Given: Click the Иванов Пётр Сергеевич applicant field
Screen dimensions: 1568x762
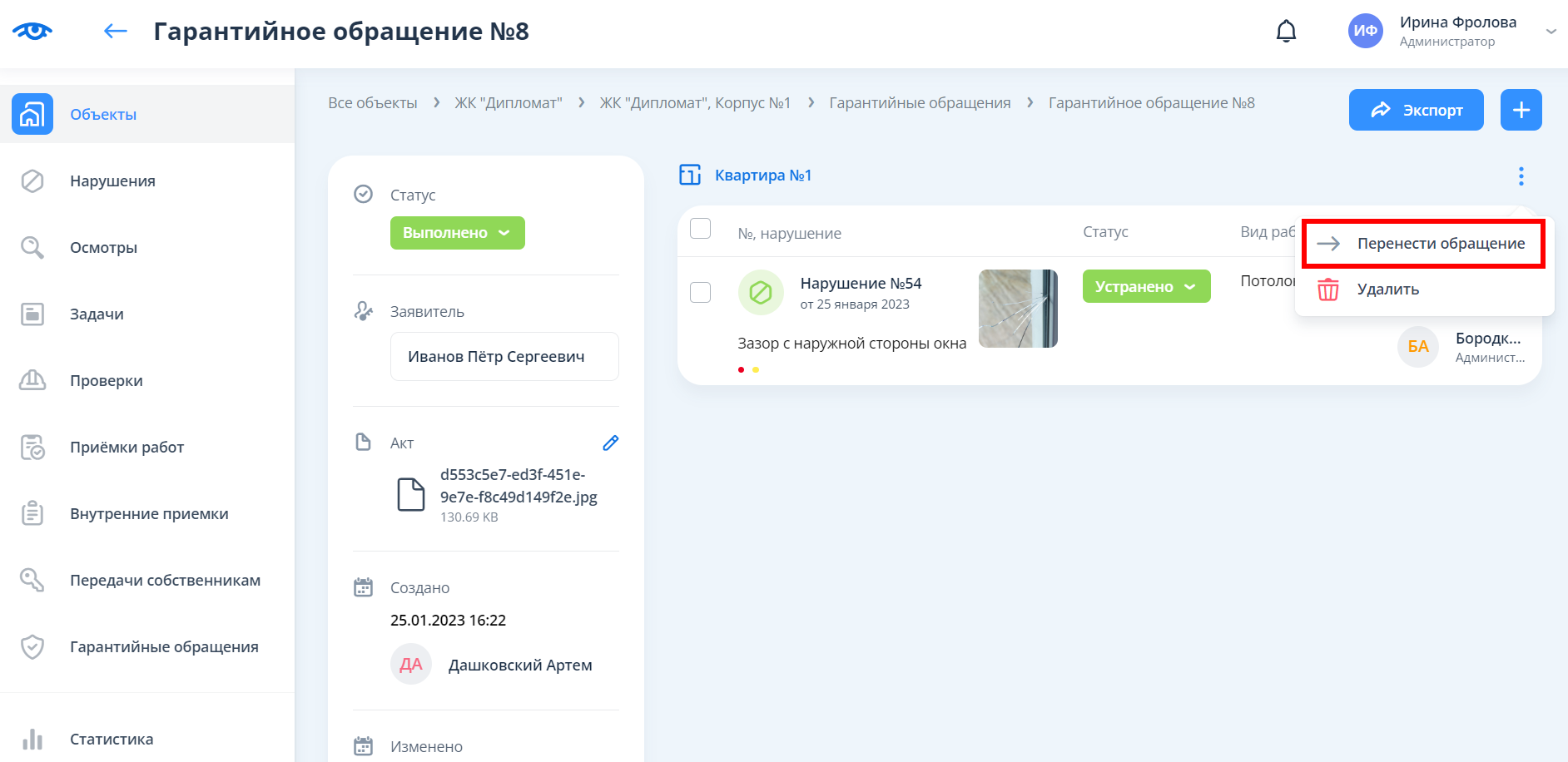Looking at the screenshot, I should click(504, 357).
